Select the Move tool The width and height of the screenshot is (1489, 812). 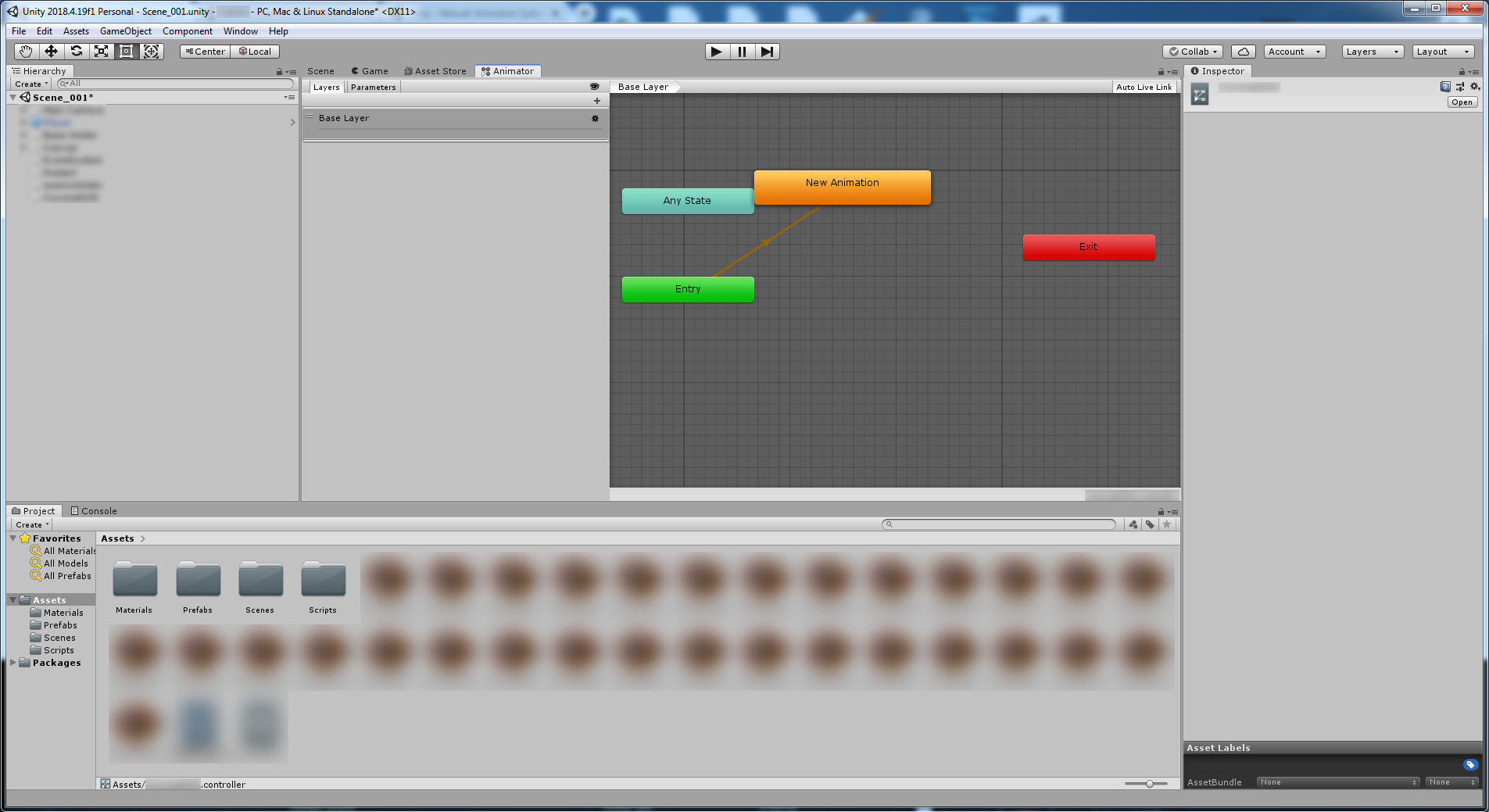pyautogui.click(x=50, y=51)
